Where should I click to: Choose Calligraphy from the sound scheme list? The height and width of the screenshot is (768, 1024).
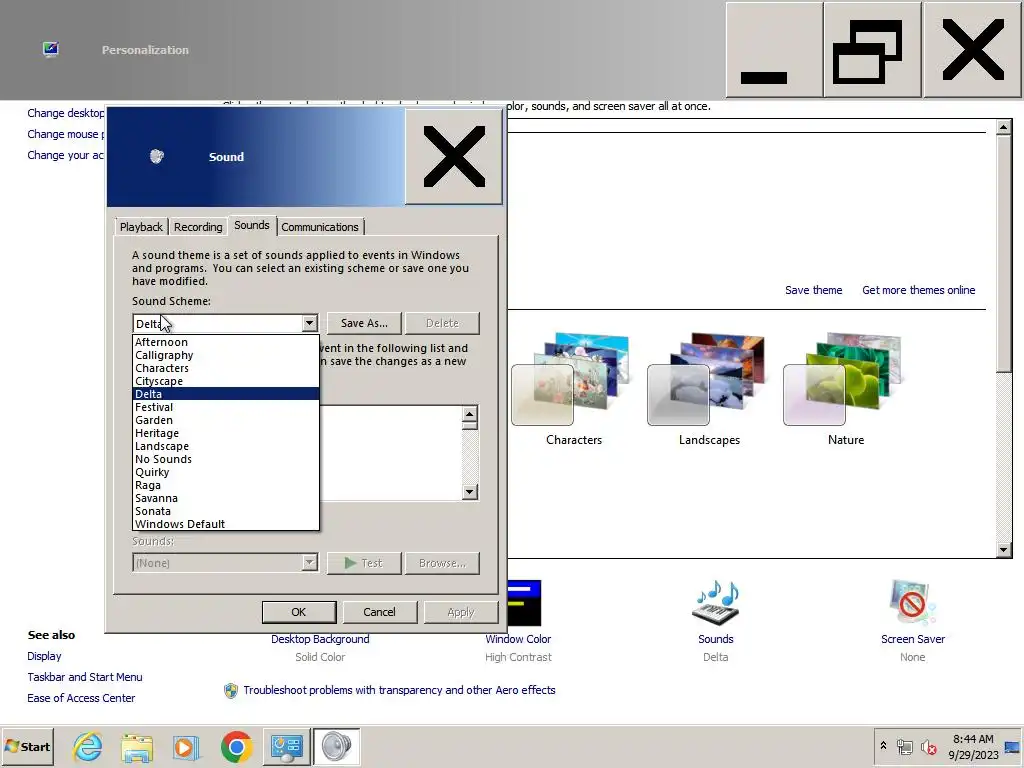coord(225,355)
